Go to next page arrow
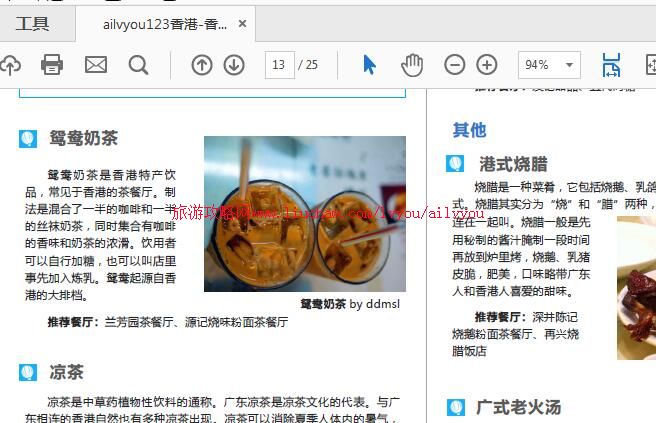The image size is (656, 423). (234, 65)
